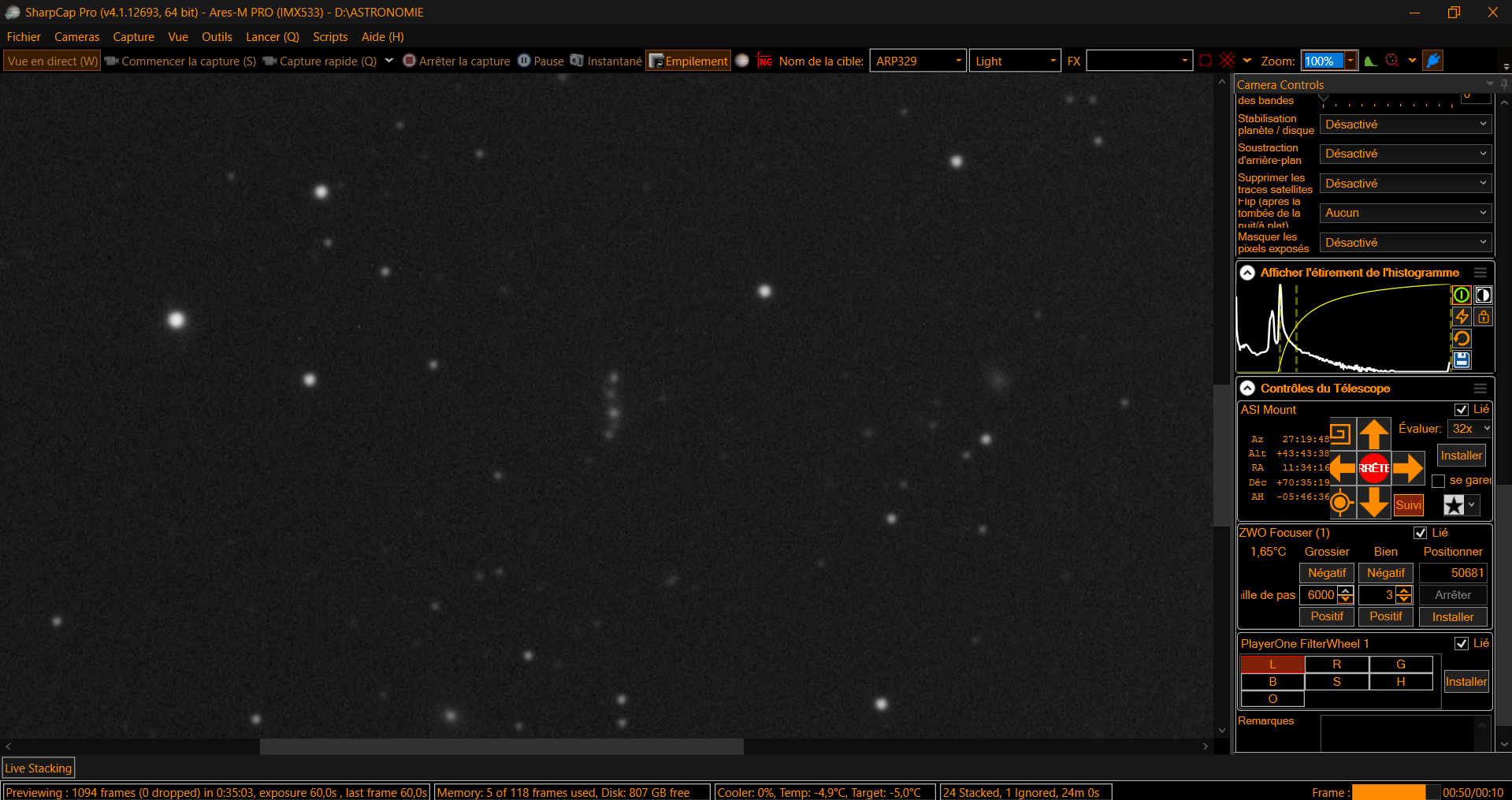Click Installer beside the filter wheel
1512x800 pixels.
[x=1466, y=682]
